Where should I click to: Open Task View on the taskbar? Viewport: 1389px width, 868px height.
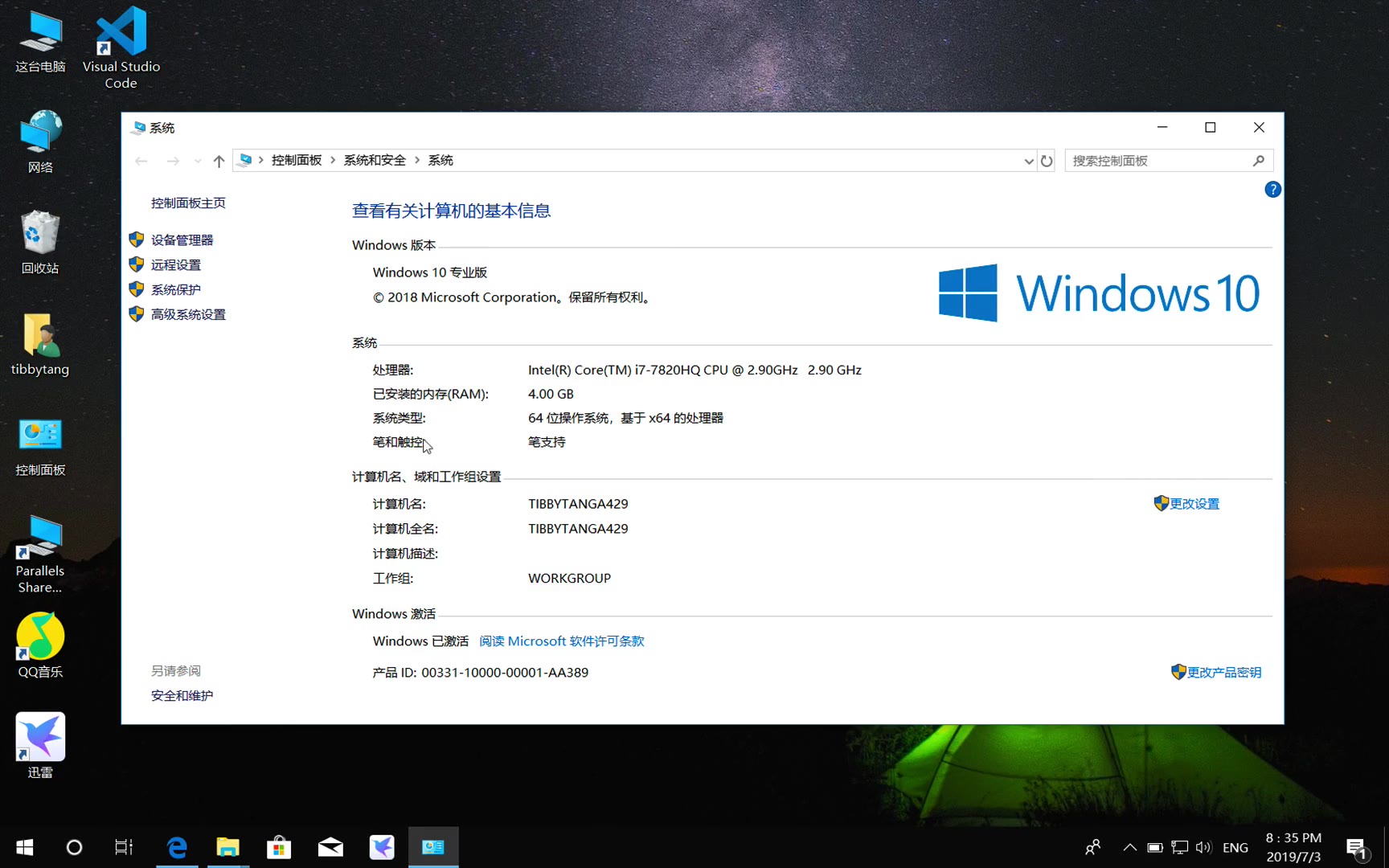124,847
